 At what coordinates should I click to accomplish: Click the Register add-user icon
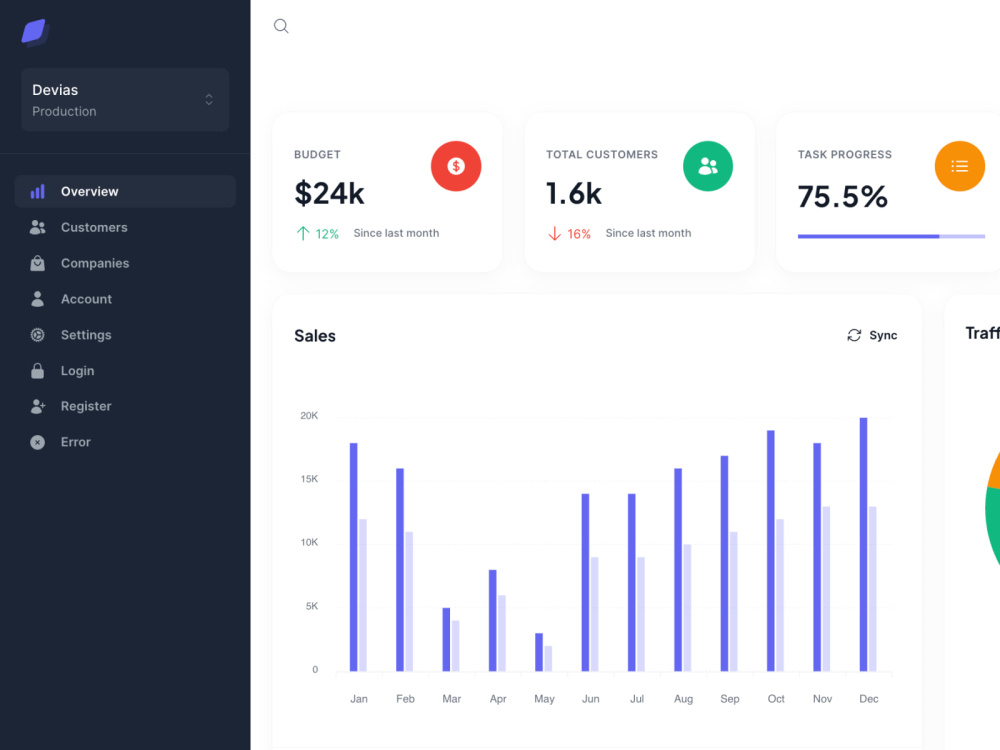tap(38, 406)
